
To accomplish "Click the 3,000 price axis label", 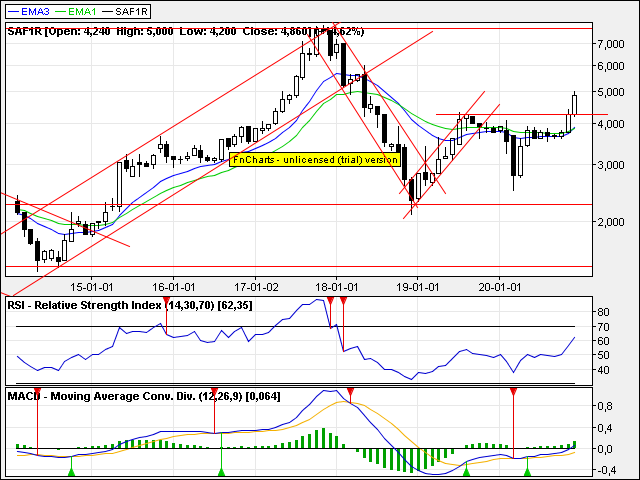I will (x=611, y=165).
